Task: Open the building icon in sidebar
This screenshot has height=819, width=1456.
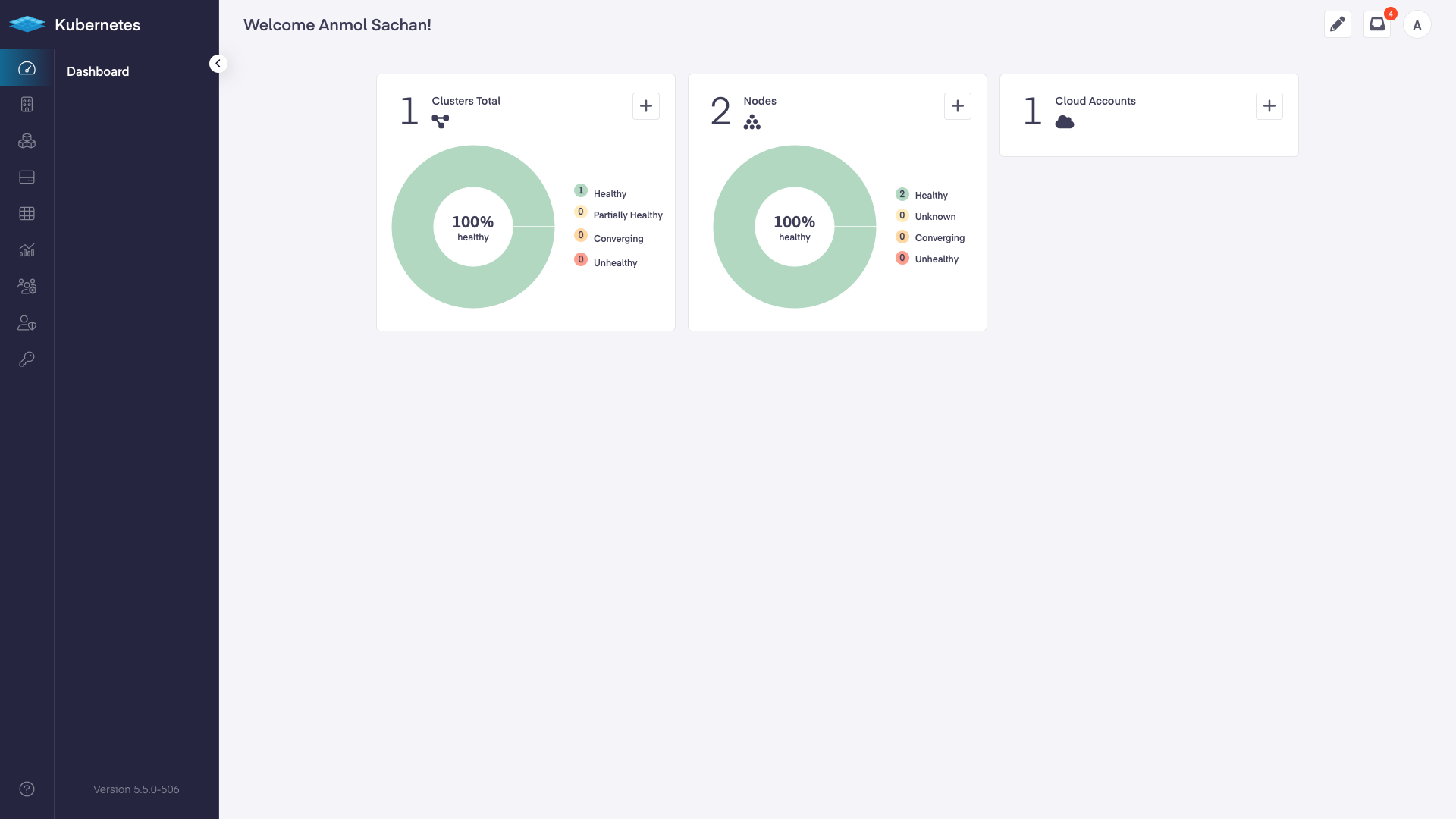Action: (x=27, y=105)
